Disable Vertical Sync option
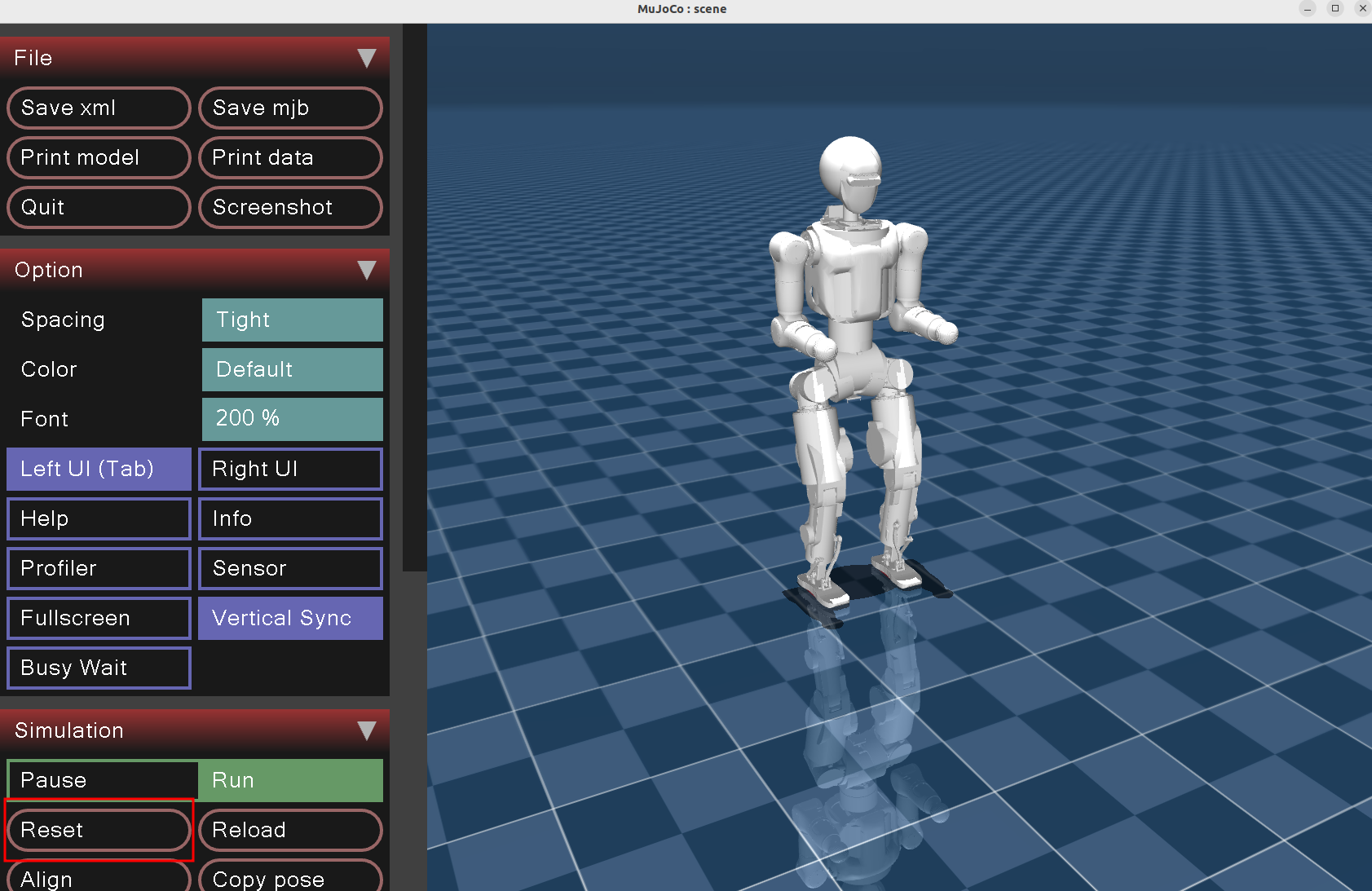 [290, 618]
